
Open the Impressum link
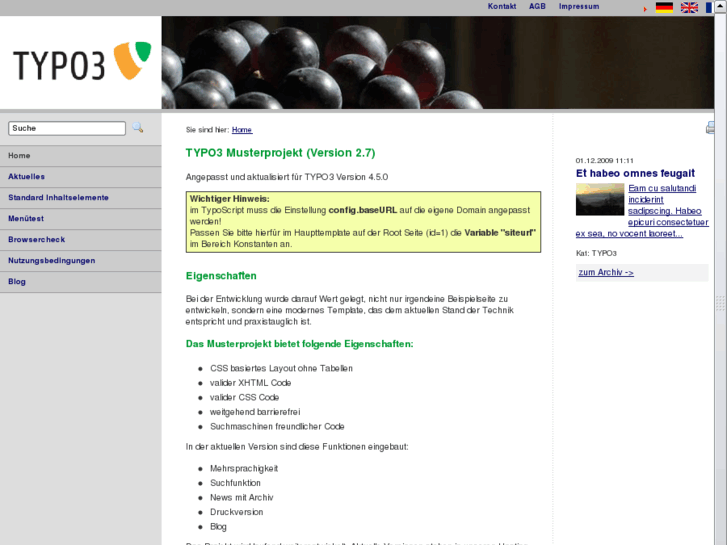coord(579,6)
